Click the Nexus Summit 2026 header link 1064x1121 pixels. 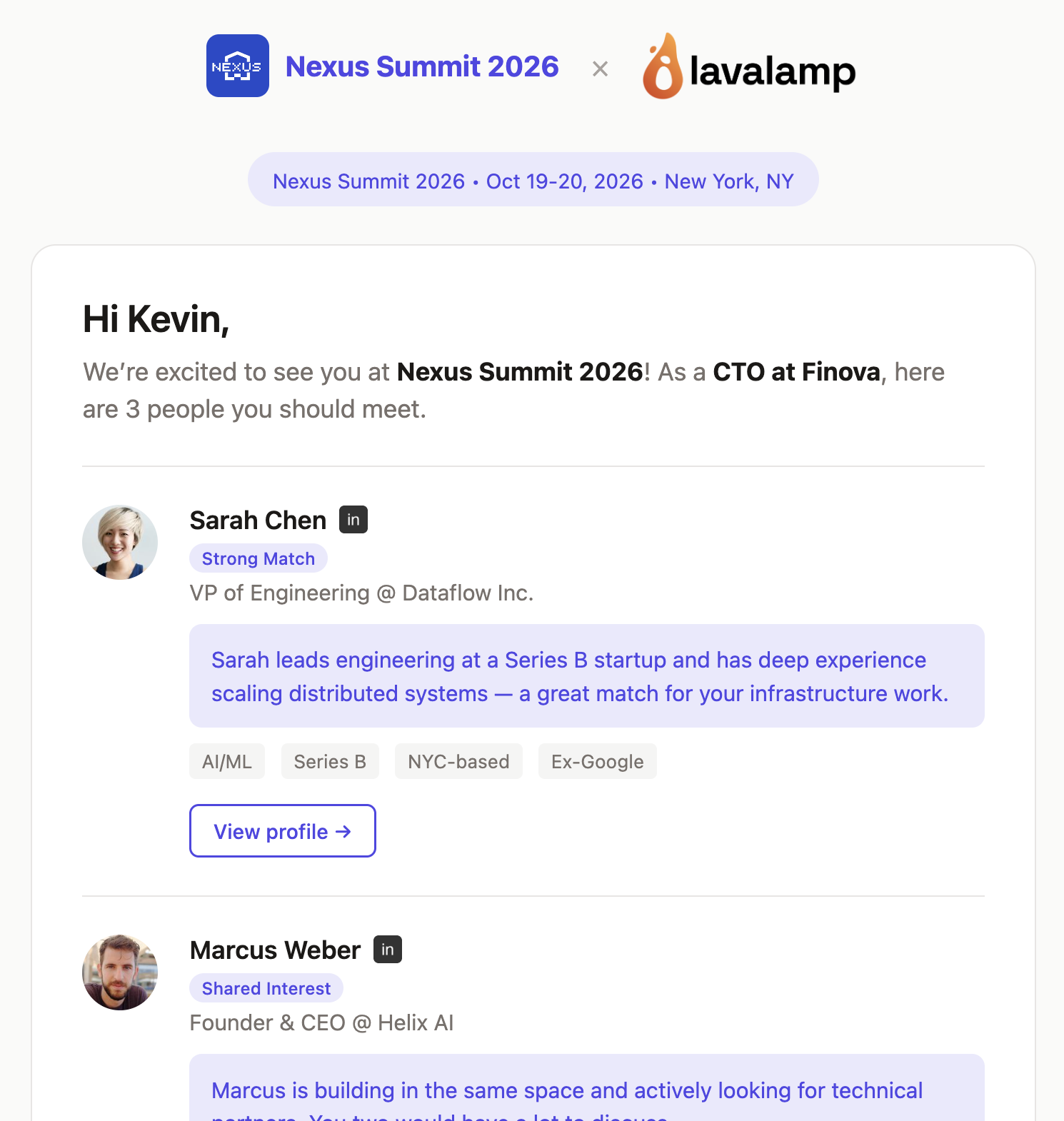pos(421,66)
